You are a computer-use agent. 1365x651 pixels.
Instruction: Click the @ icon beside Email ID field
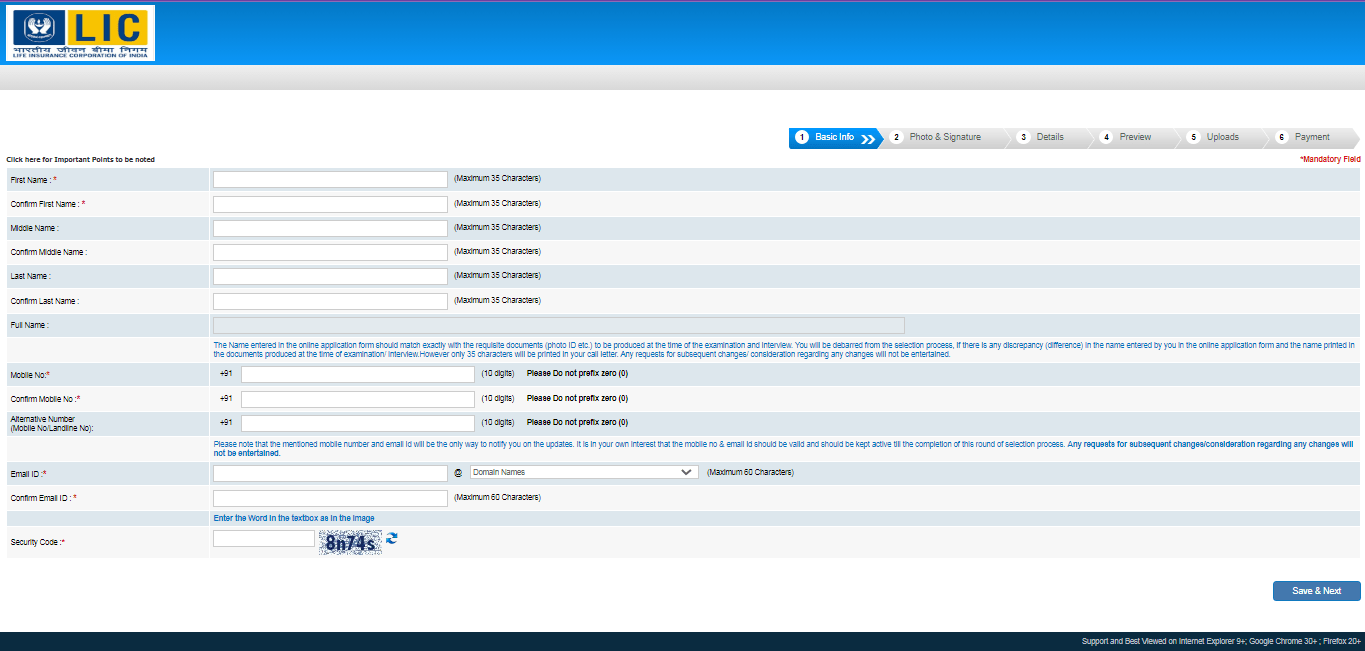point(458,471)
